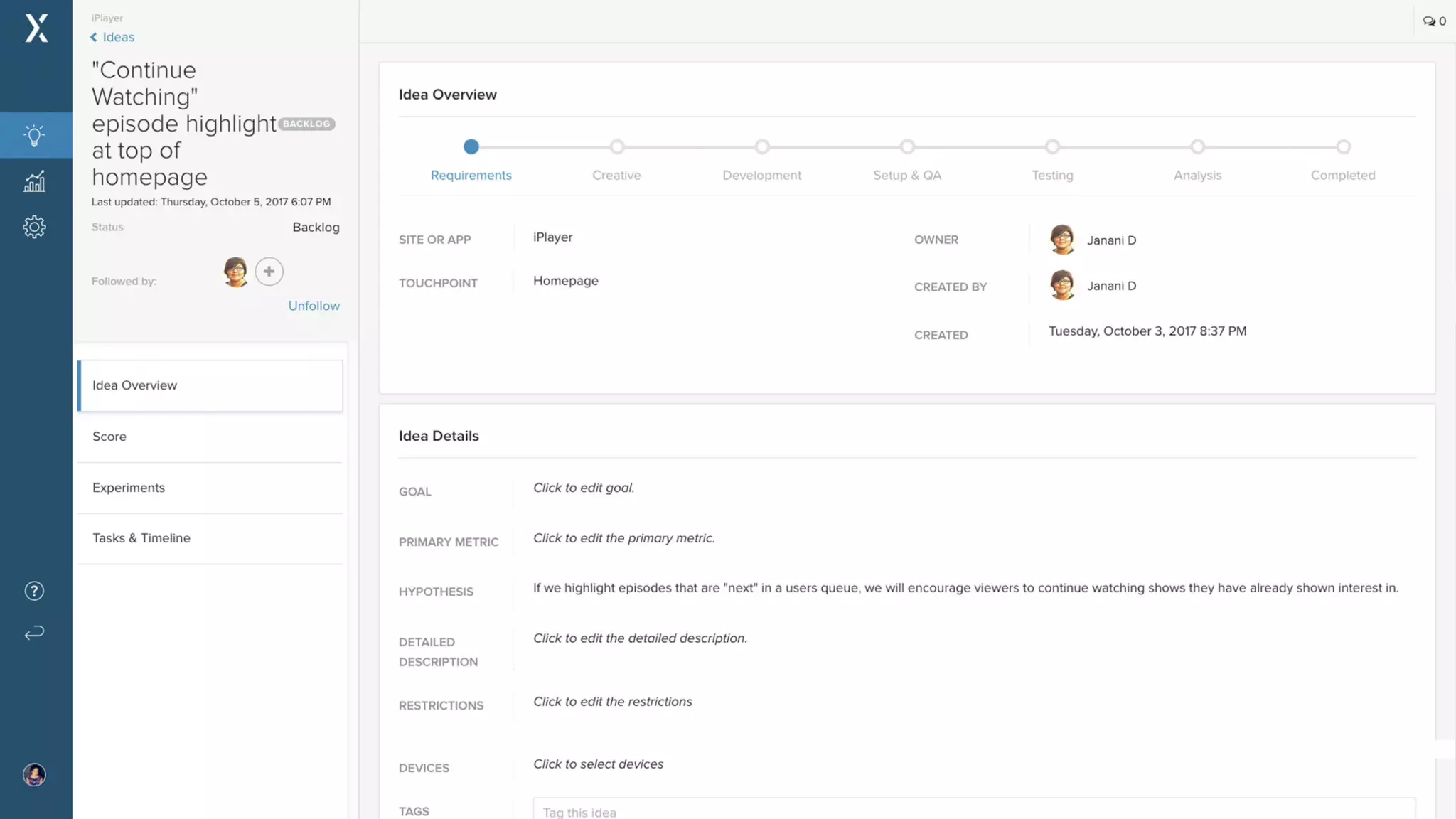This screenshot has height=819, width=1456.
Task: Open the settings gear in sidebar
Action: 34,227
